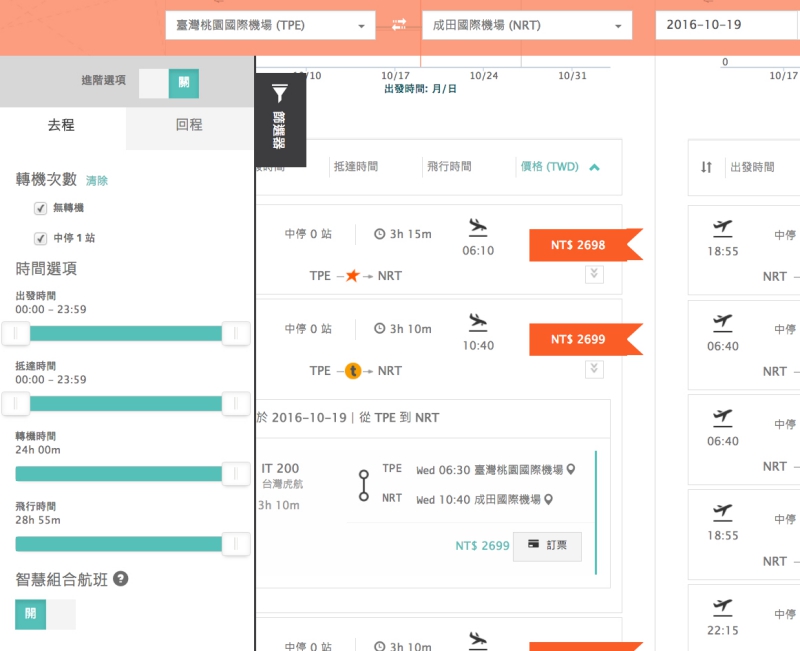800x651 pixels.
Task: Click the 訂票 booking button
Action: 547,546
